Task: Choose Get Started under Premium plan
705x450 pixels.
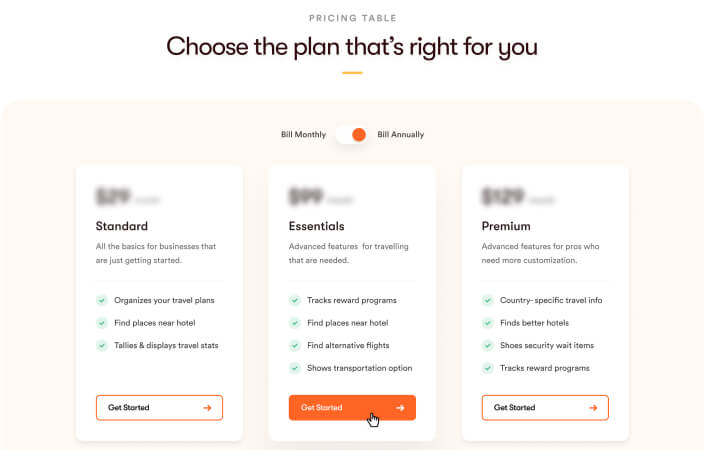Action: coord(545,408)
